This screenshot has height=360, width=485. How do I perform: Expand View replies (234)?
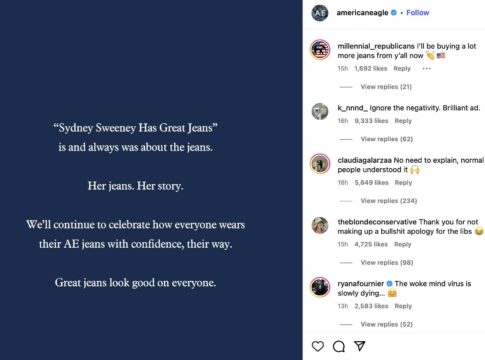click(389, 201)
